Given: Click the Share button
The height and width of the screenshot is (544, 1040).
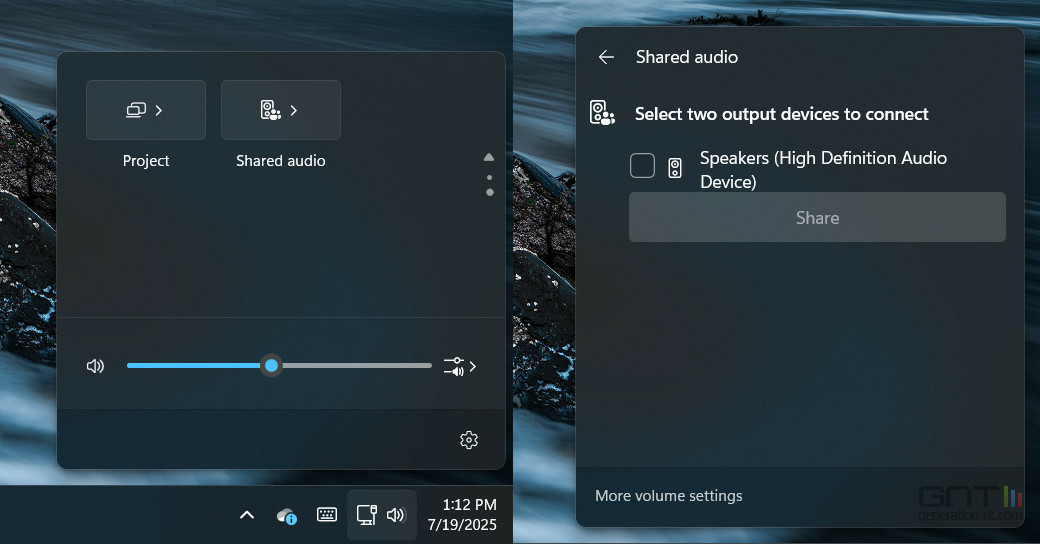Looking at the screenshot, I should [x=817, y=218].
